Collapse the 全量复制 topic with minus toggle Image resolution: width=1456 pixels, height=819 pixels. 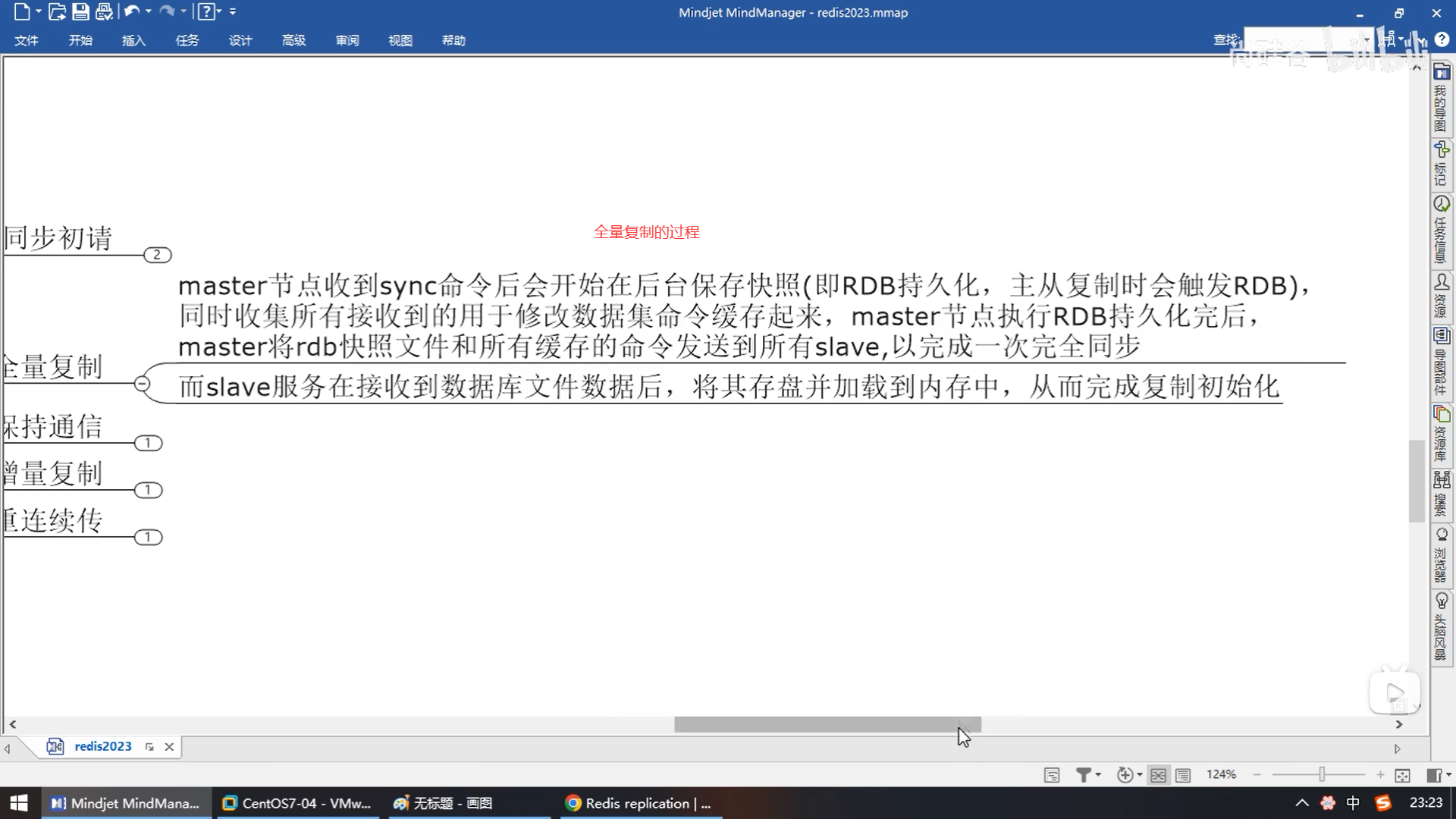[x=142, y=384]
